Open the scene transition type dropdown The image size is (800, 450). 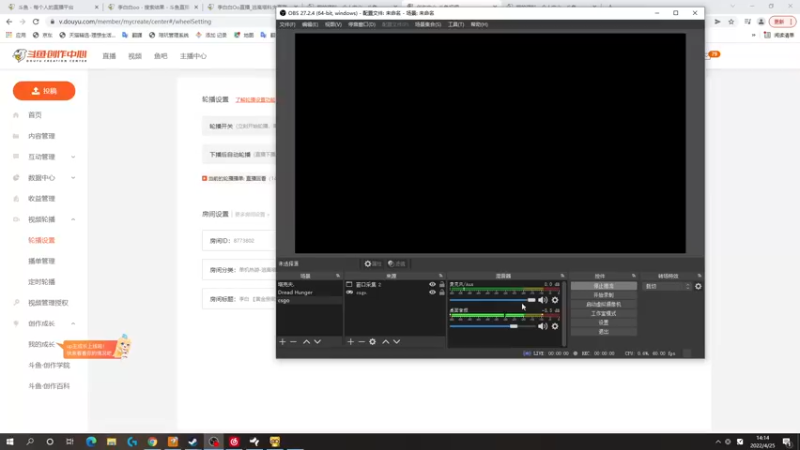pos(667,286)
